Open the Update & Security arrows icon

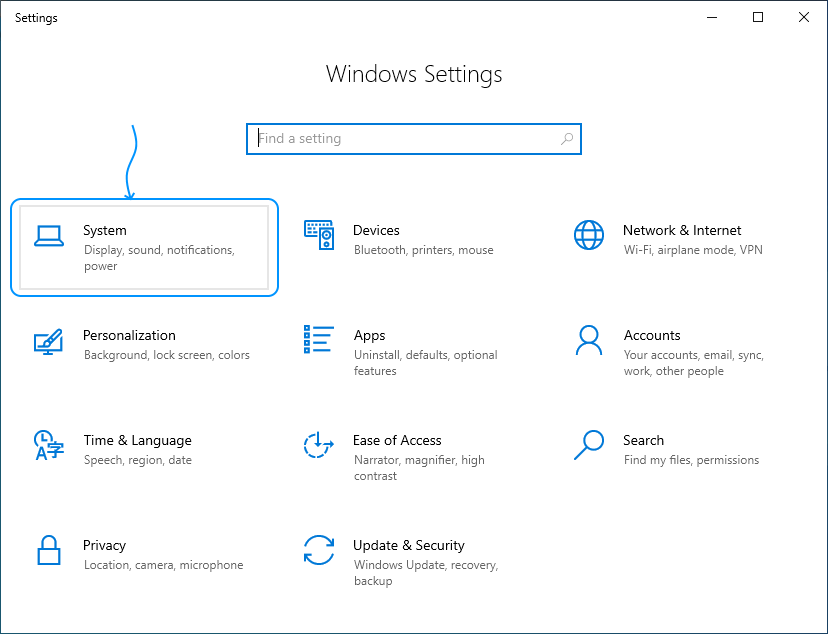click(319, 550)
